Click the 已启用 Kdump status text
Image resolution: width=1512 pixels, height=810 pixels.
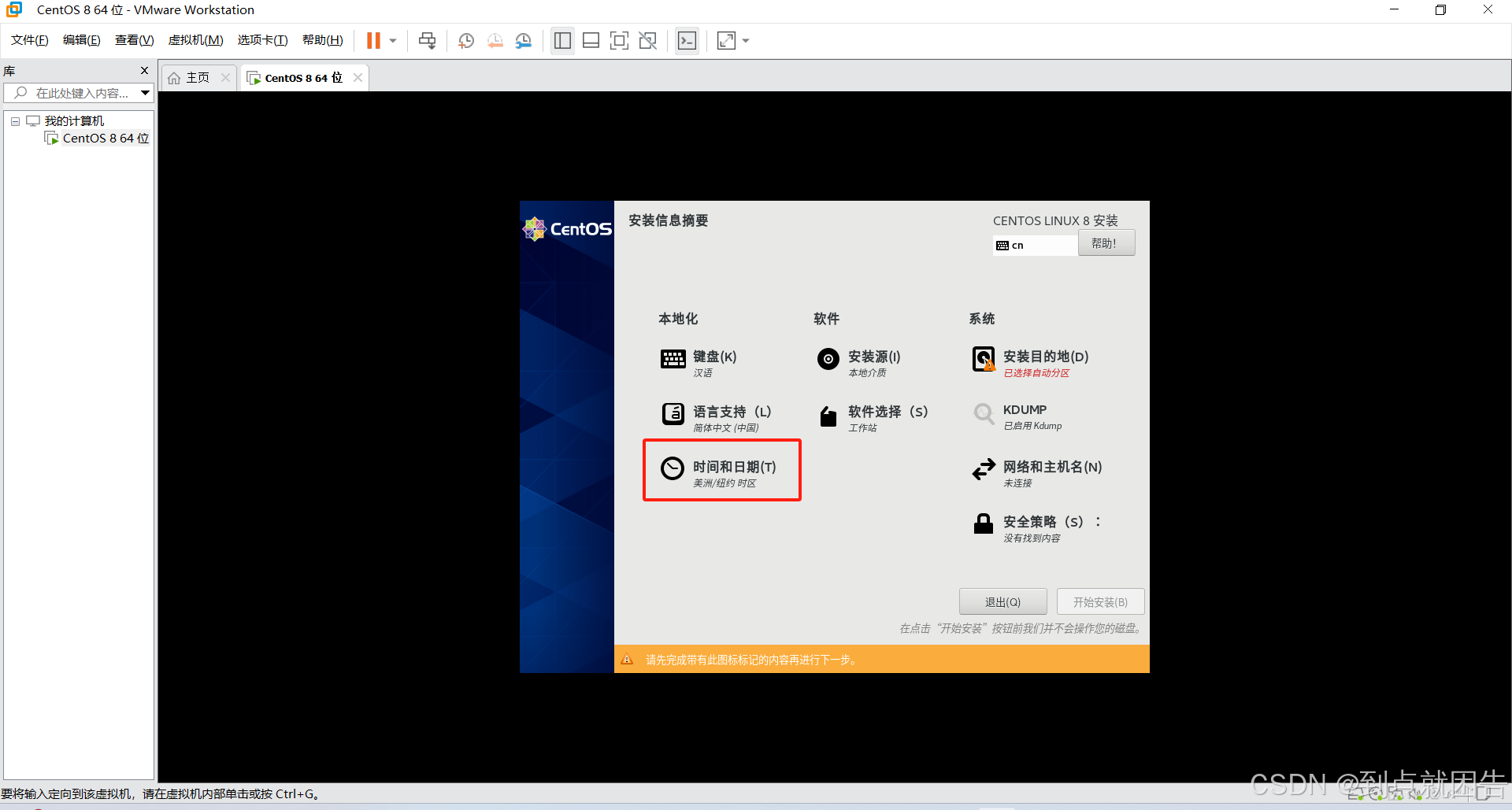pyautogui.click(x=1032, y=426)
